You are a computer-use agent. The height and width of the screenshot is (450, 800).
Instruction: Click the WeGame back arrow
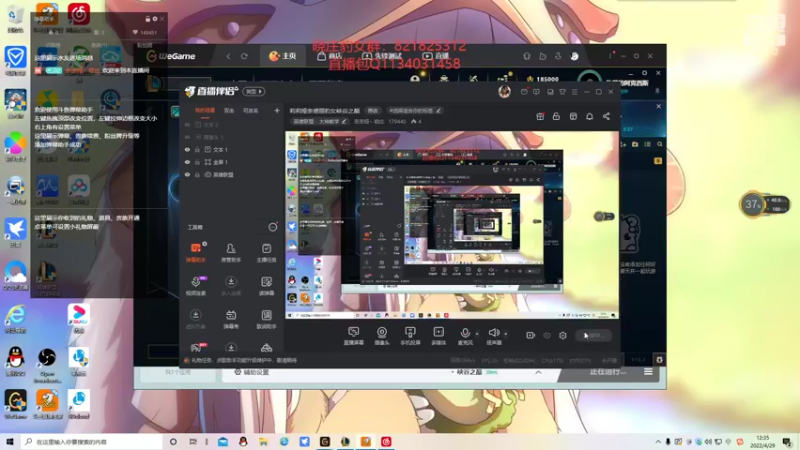[229, 56]
